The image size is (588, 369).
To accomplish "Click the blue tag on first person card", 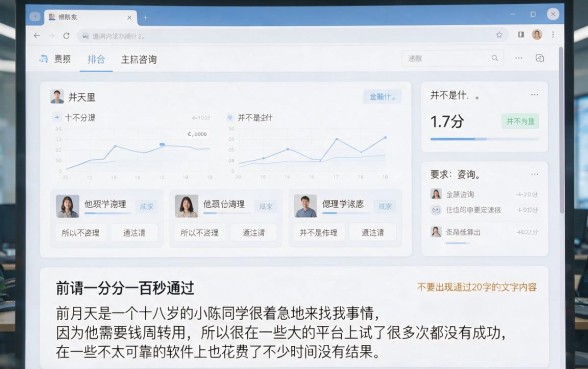I will pyautogui.click(x=147, y=207).
